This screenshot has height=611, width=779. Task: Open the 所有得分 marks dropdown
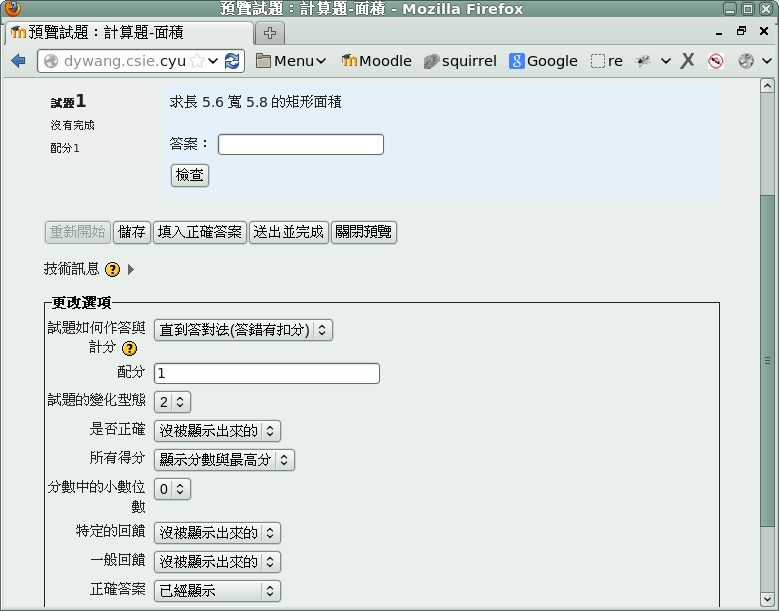224,460
